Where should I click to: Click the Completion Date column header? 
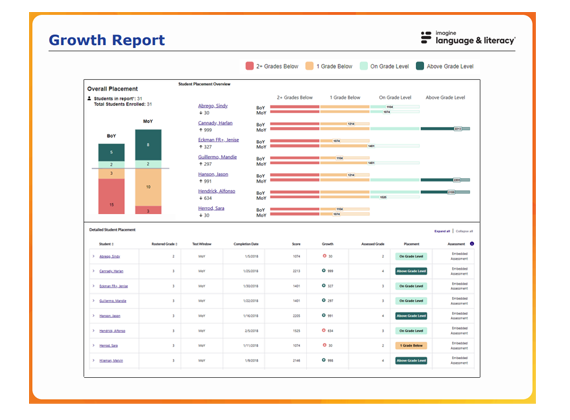click(x=246, y=244)
